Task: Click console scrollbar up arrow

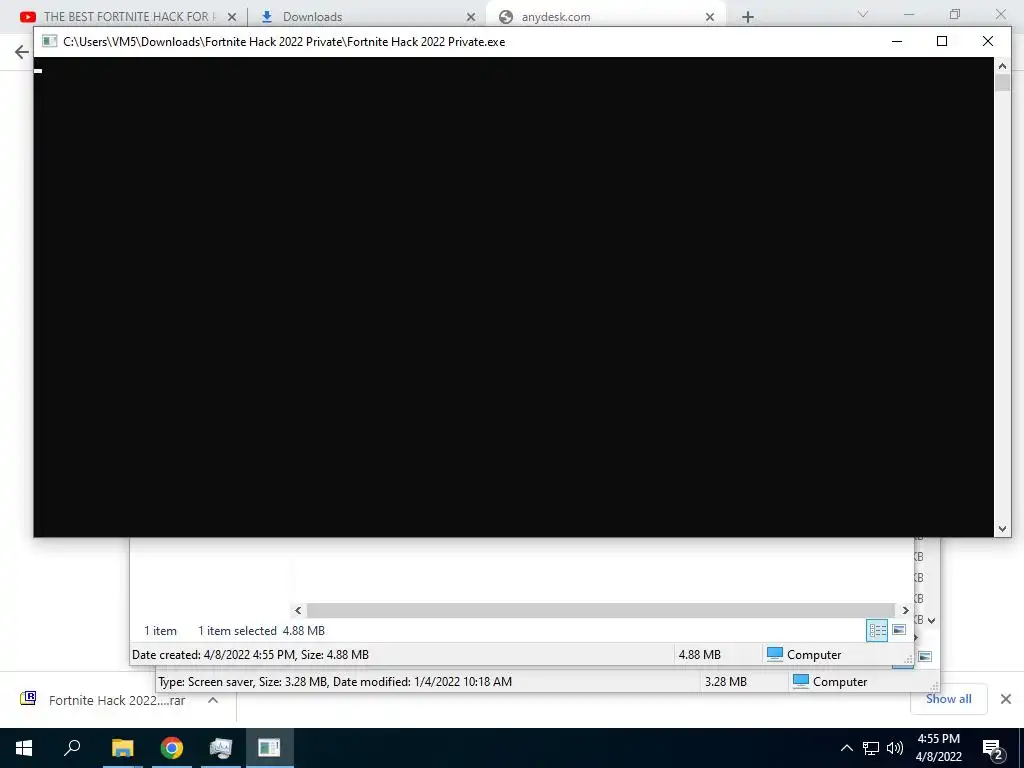Action: pos(1002,66)
